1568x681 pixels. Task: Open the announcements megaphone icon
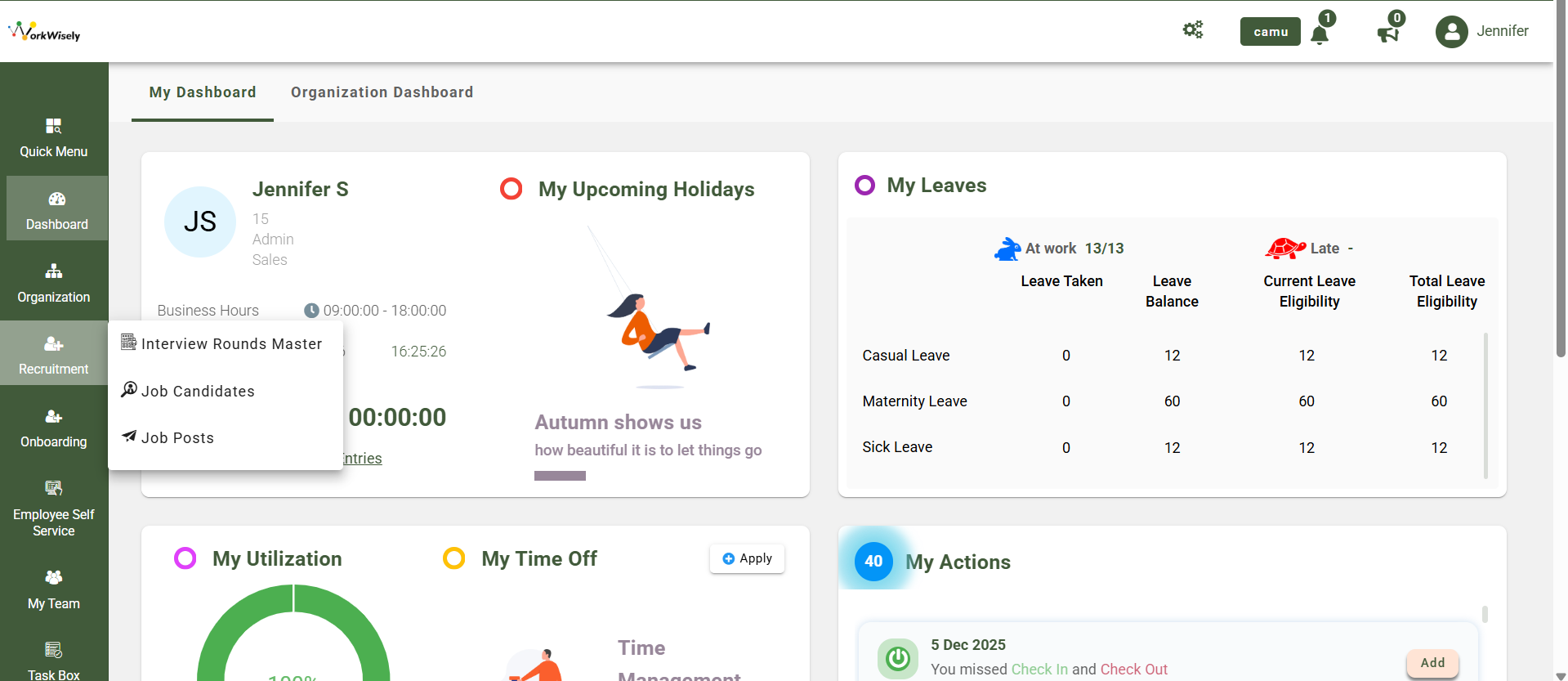click(x=1387, y=34)
